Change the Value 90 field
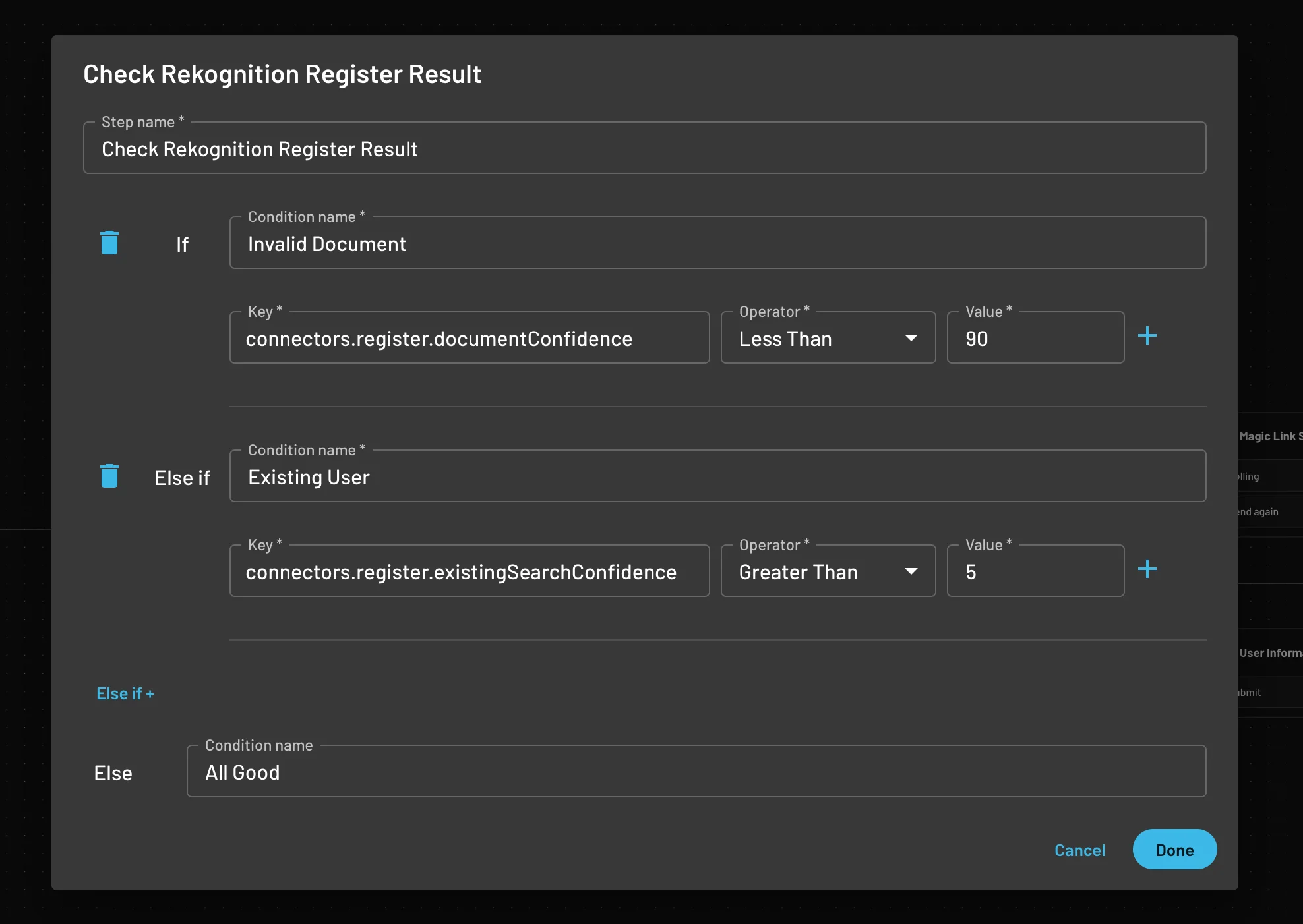 tap(1035, 337)
